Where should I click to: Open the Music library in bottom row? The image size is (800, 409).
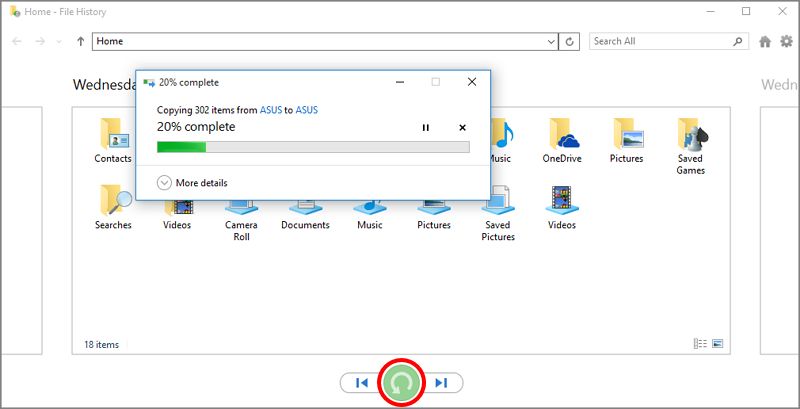369,215
